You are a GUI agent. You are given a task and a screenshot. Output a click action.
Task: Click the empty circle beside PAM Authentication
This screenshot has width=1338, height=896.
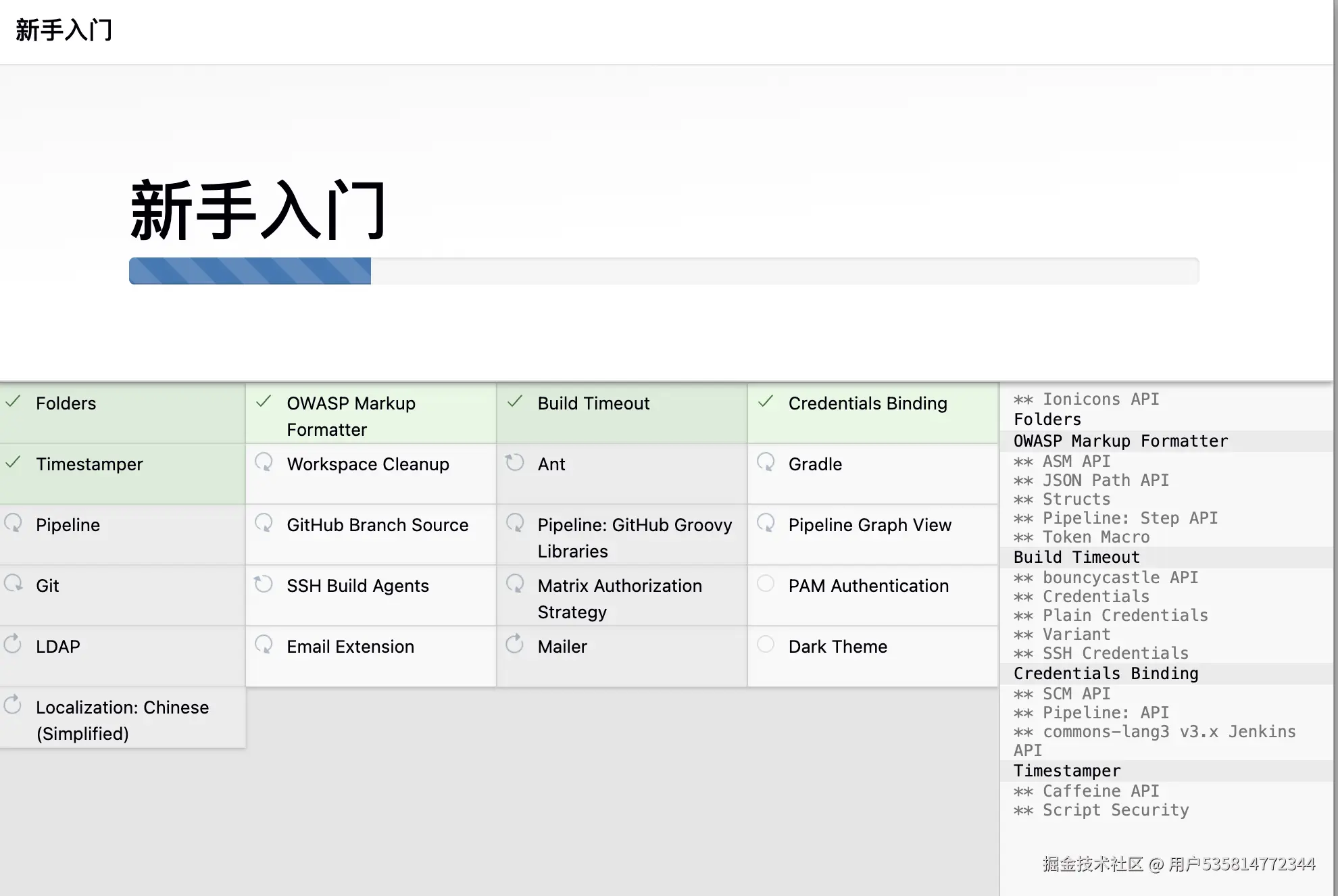(766, 583)
